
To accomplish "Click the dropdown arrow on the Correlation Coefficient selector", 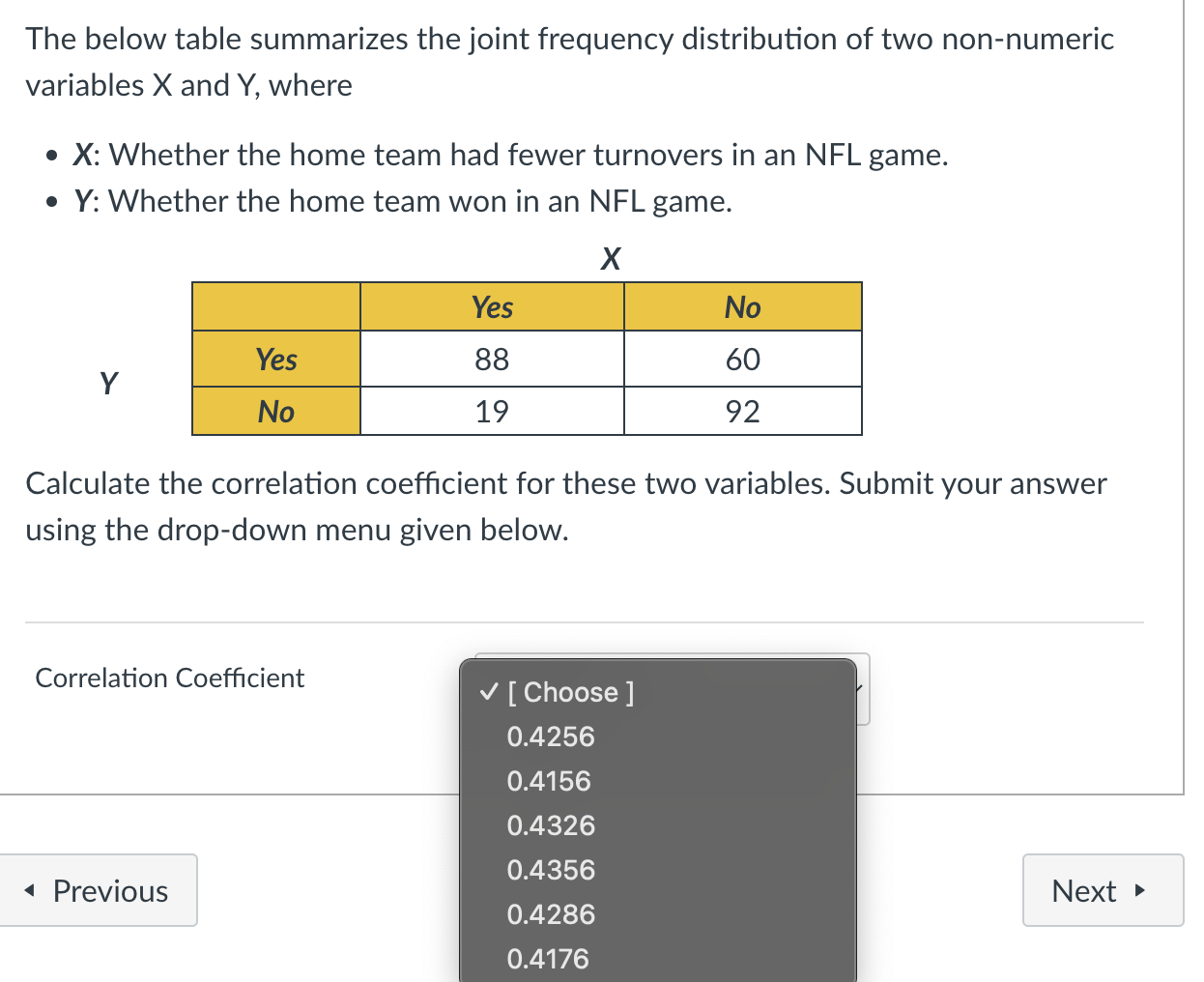I will (858, 688).
